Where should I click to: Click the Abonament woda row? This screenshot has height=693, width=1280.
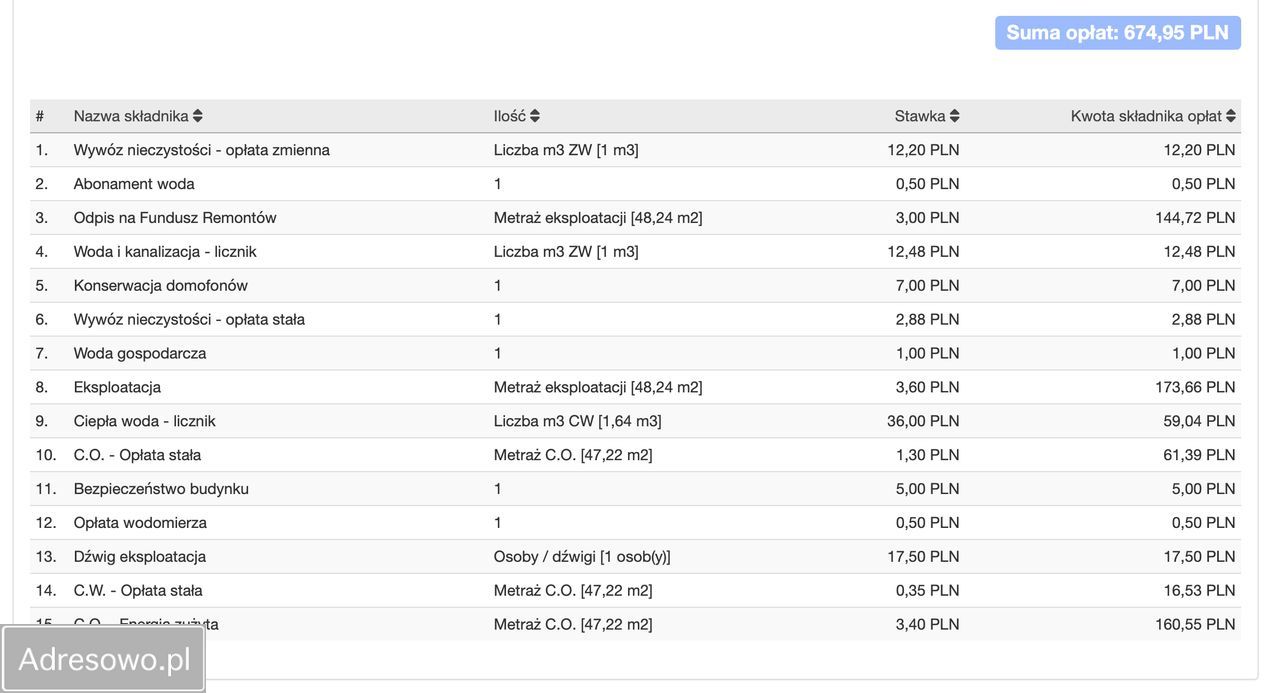134,184
